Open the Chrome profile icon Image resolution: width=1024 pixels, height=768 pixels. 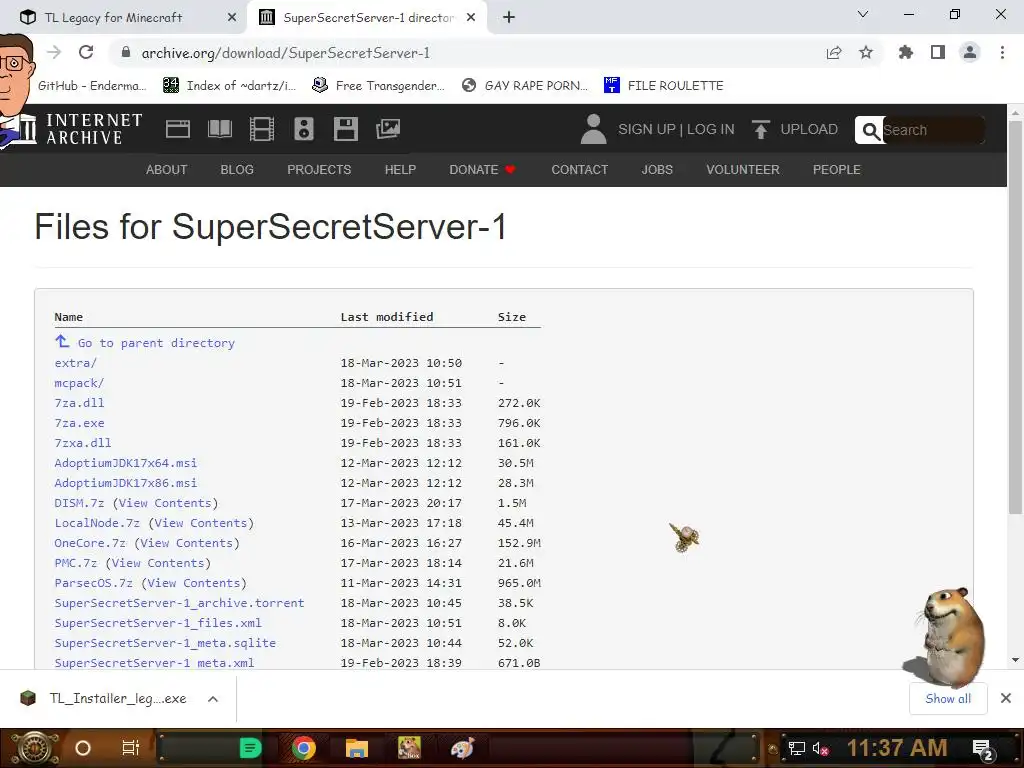[x=970, y=52]
